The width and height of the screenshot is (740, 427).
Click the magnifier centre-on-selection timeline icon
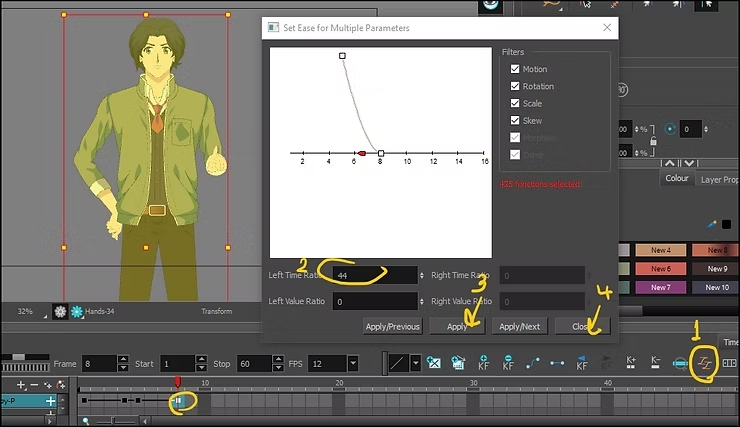pyautogui.click(x=680, y=363)
